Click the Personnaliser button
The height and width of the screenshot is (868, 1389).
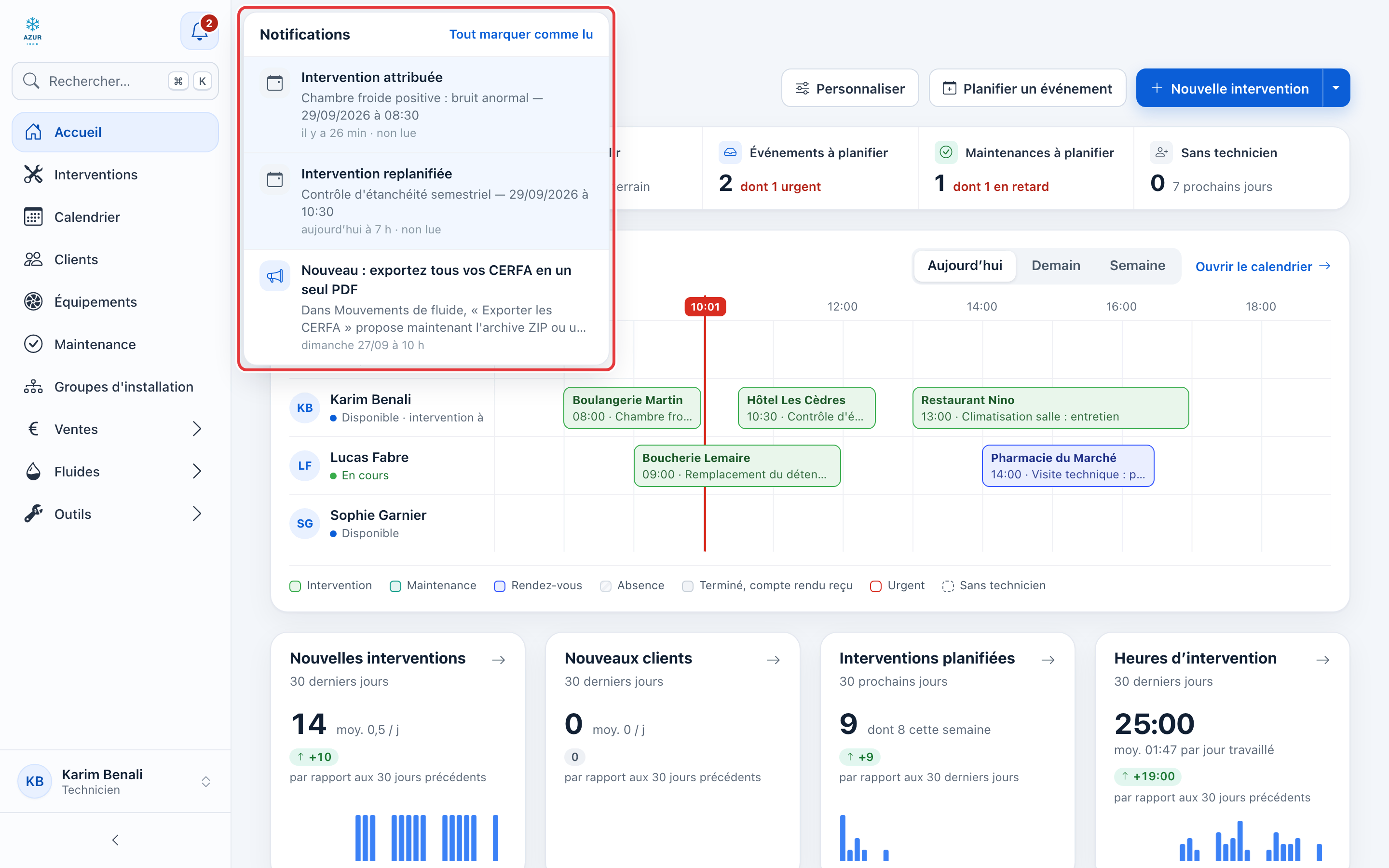(x=850, y=88)
